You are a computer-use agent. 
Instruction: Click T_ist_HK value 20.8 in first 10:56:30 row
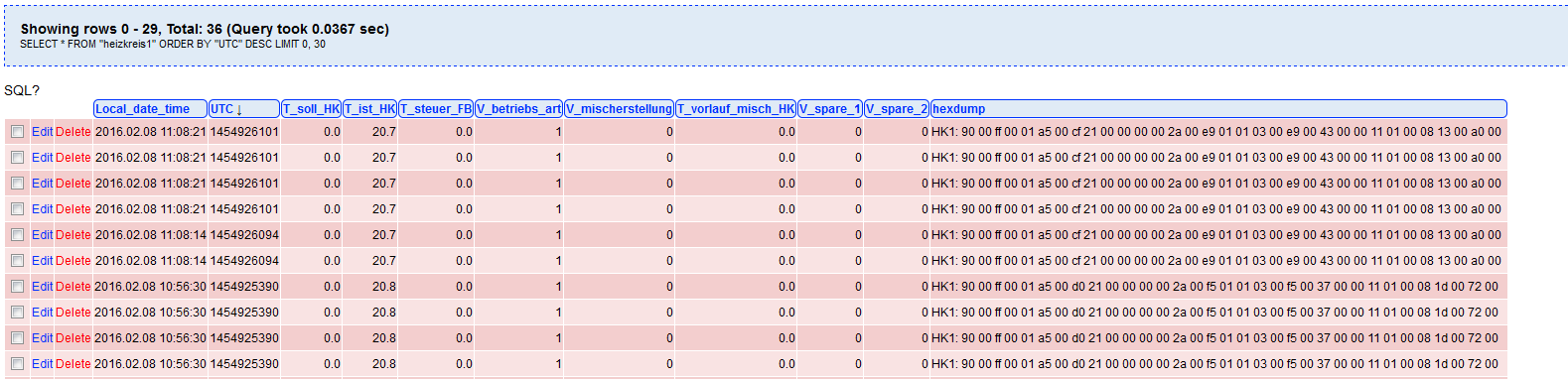384,287
